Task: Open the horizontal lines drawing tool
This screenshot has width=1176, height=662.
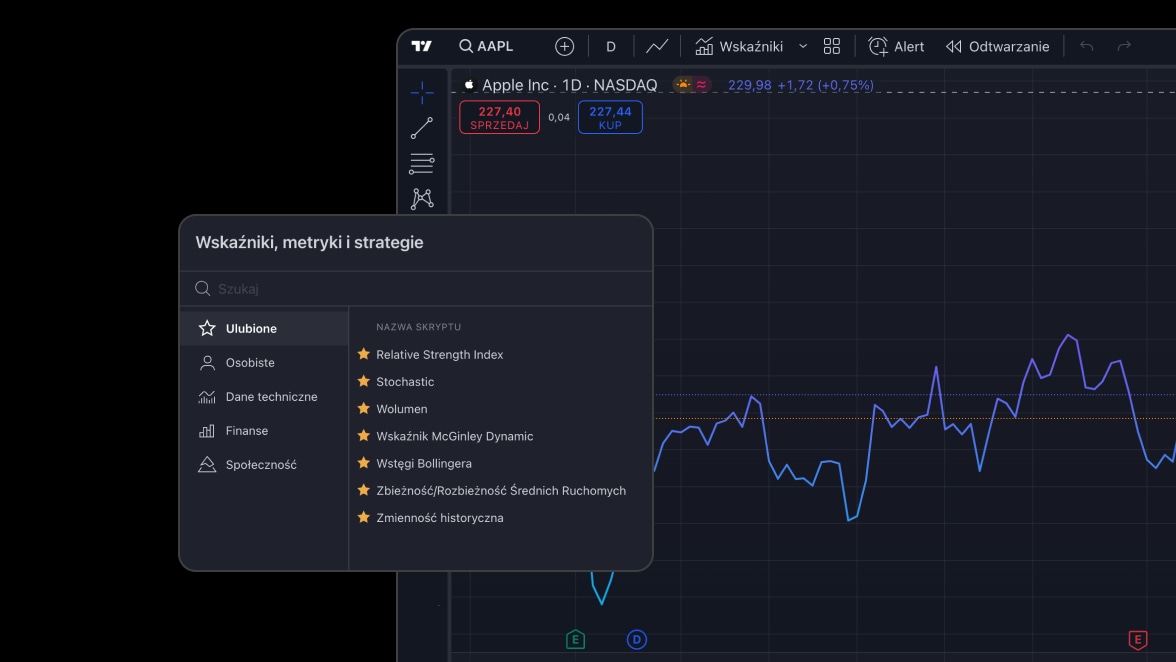Action: 421,163
